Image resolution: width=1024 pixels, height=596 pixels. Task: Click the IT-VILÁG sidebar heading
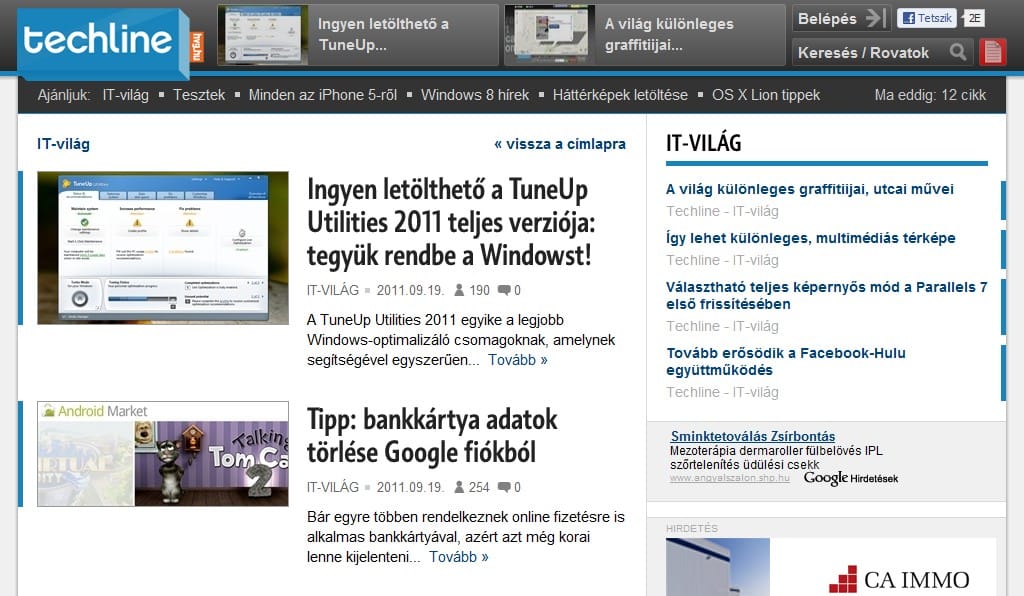tap(703, 143)
